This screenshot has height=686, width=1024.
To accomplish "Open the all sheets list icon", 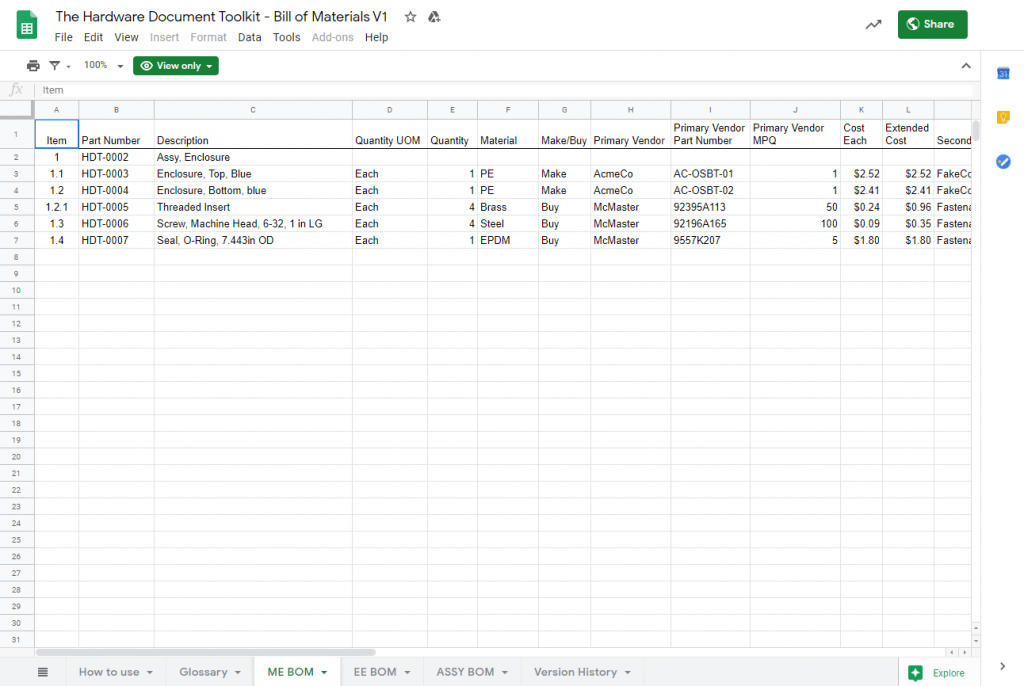I will click(x=43, y=672).
